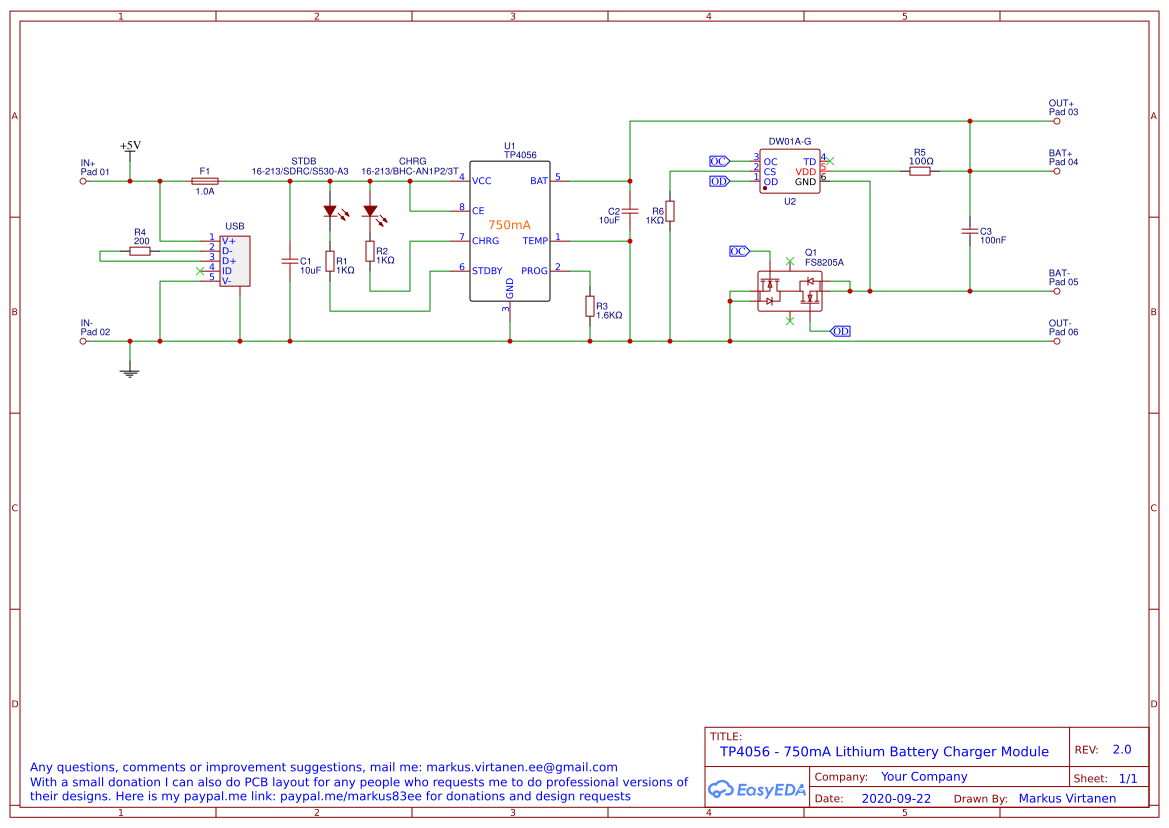Select resistor R5 symbol
Viewport: 1169px width, 828px height.
(x=920, y=171)
